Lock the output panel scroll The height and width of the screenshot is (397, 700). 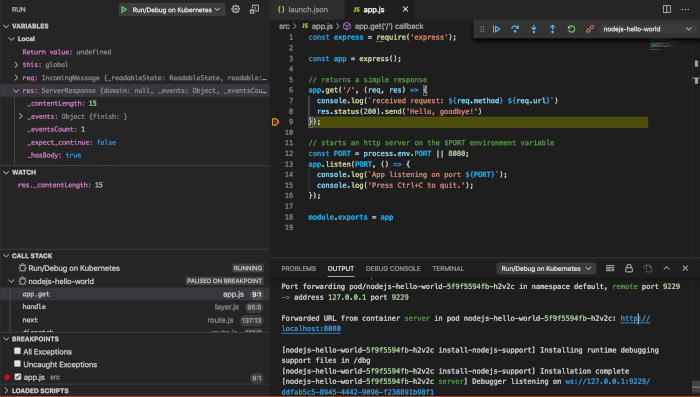tap(629, 268)
